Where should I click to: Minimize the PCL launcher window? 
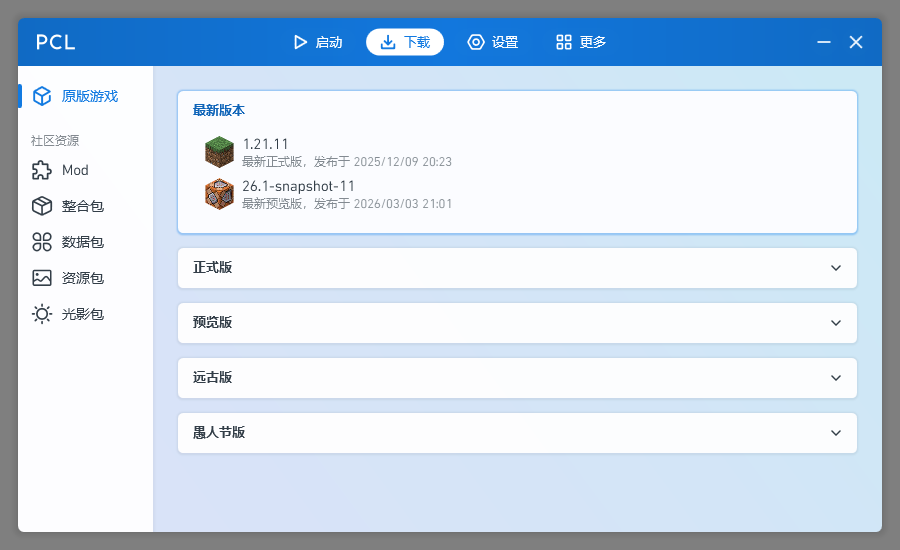(824, 42)
